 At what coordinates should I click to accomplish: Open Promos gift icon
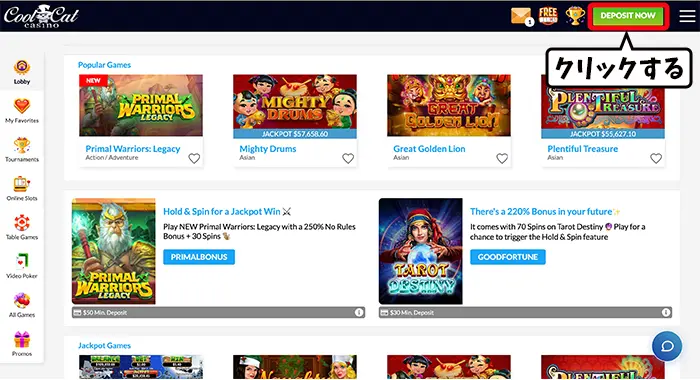coord(22,344)
